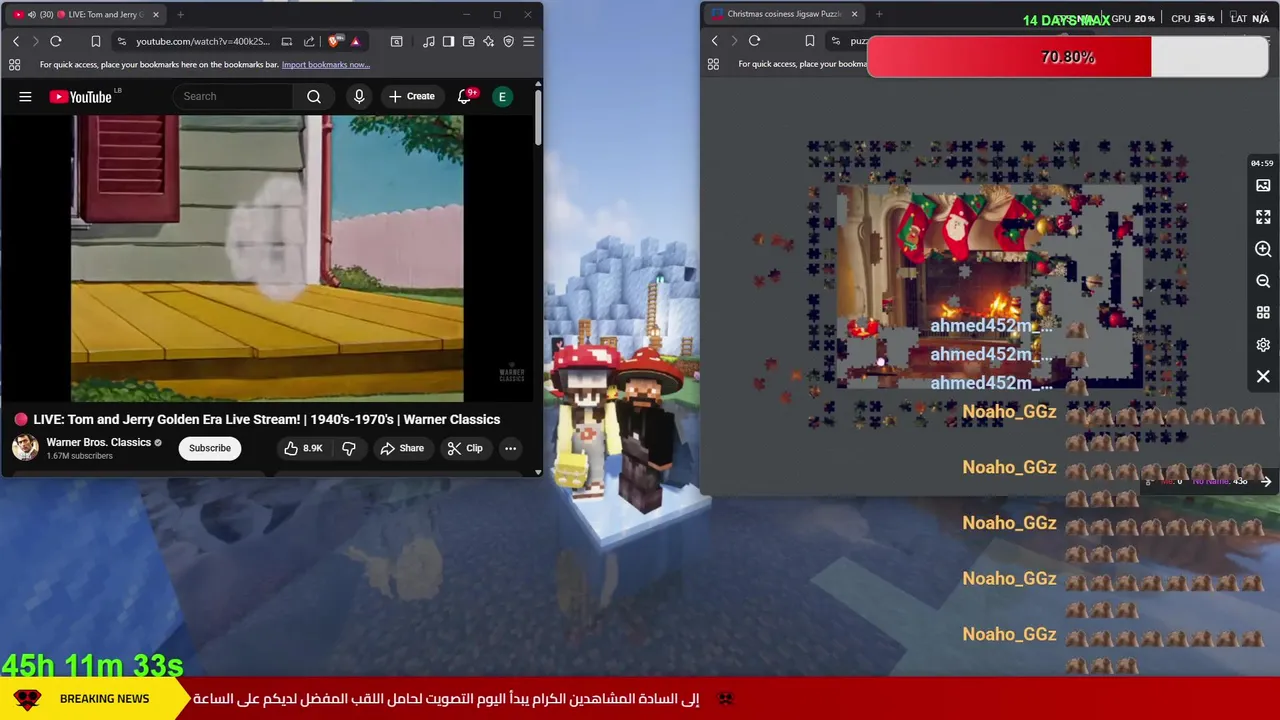The width and height of the screenshot is (1280, 720).
Task: Click the 'BREAKING NEWS' ticker label
Action: [x=104, y=698]
